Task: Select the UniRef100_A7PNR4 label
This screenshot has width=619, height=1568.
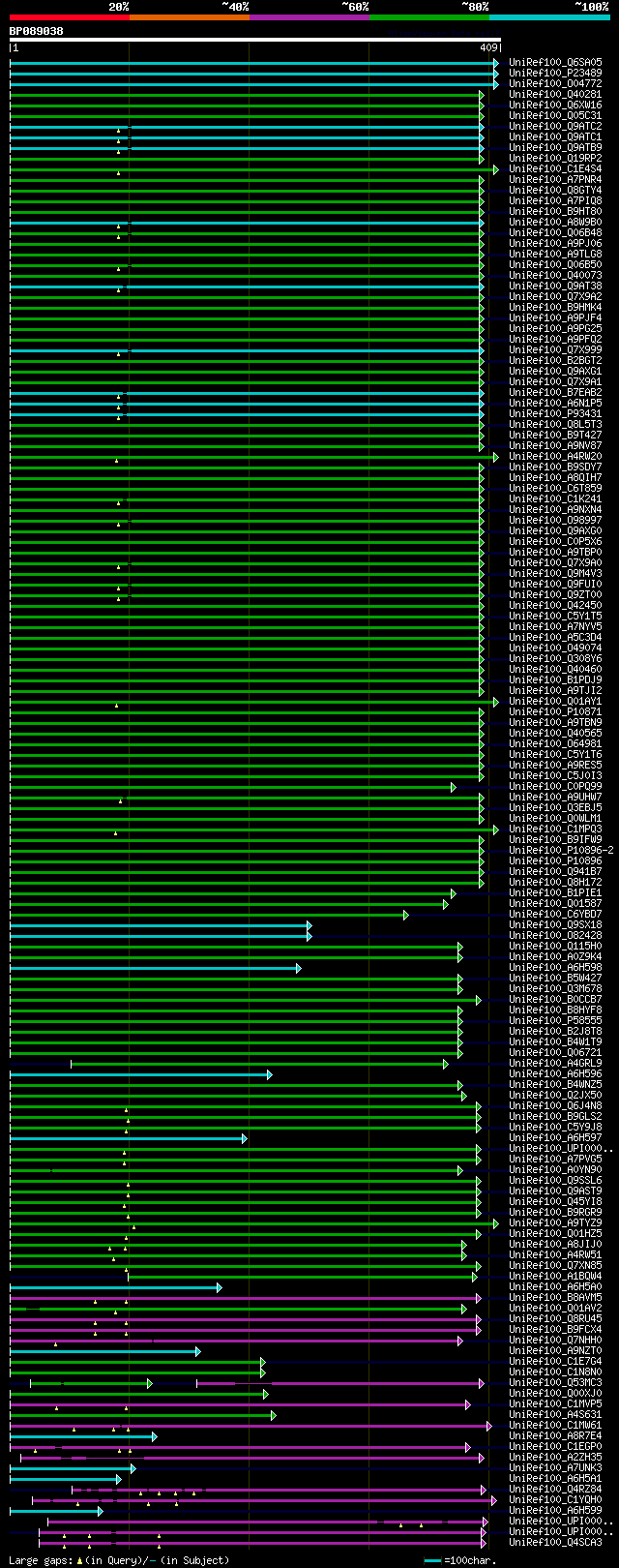Action: pos(555,180)
